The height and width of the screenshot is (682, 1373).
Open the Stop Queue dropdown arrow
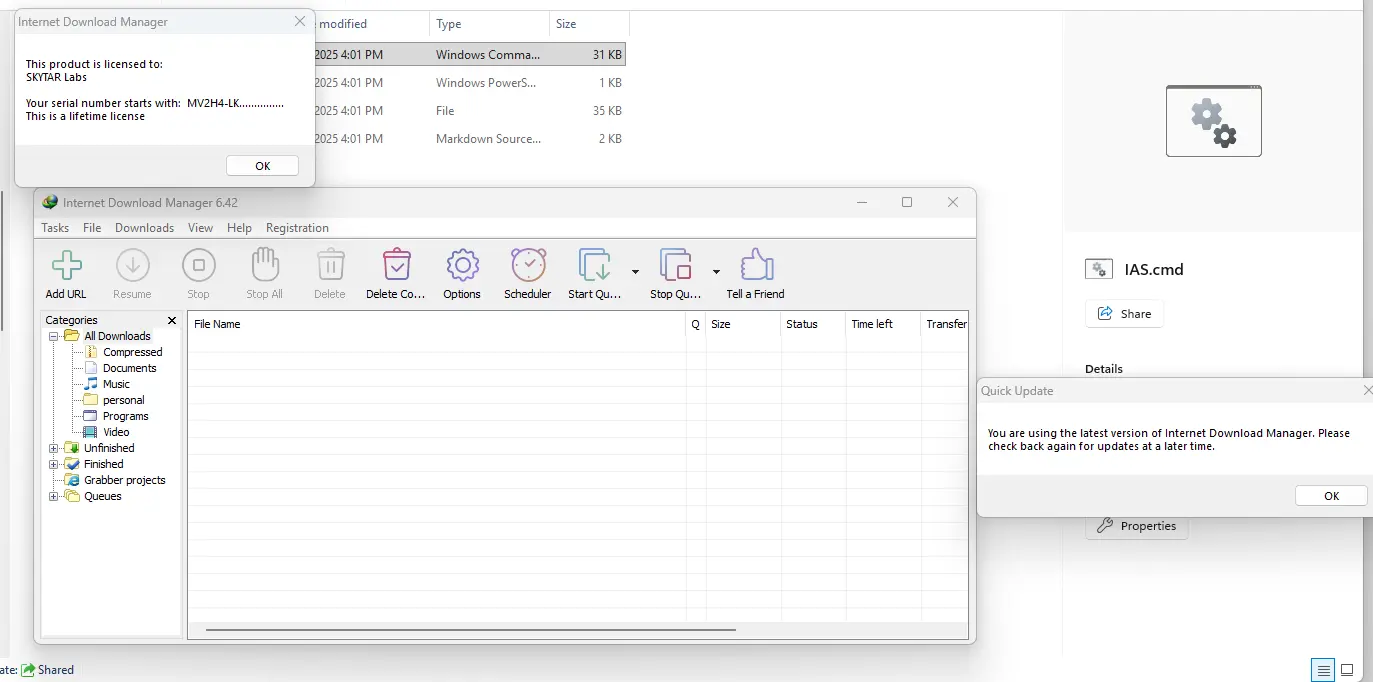coord(716,271)
